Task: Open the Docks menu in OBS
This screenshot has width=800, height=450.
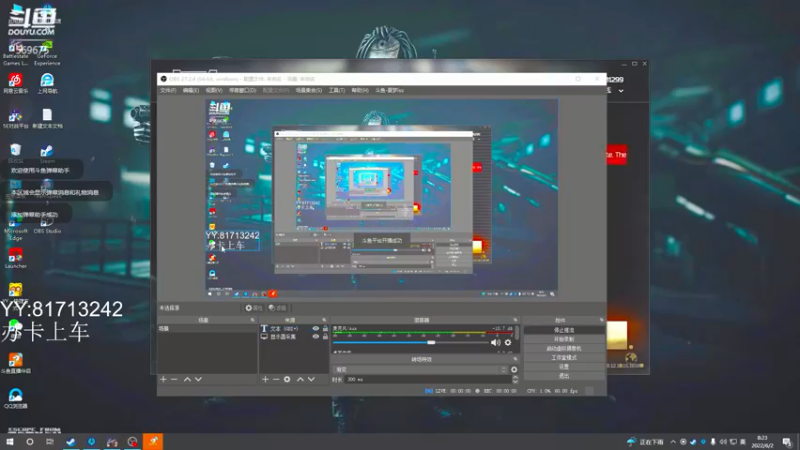Action: (242, 90)
